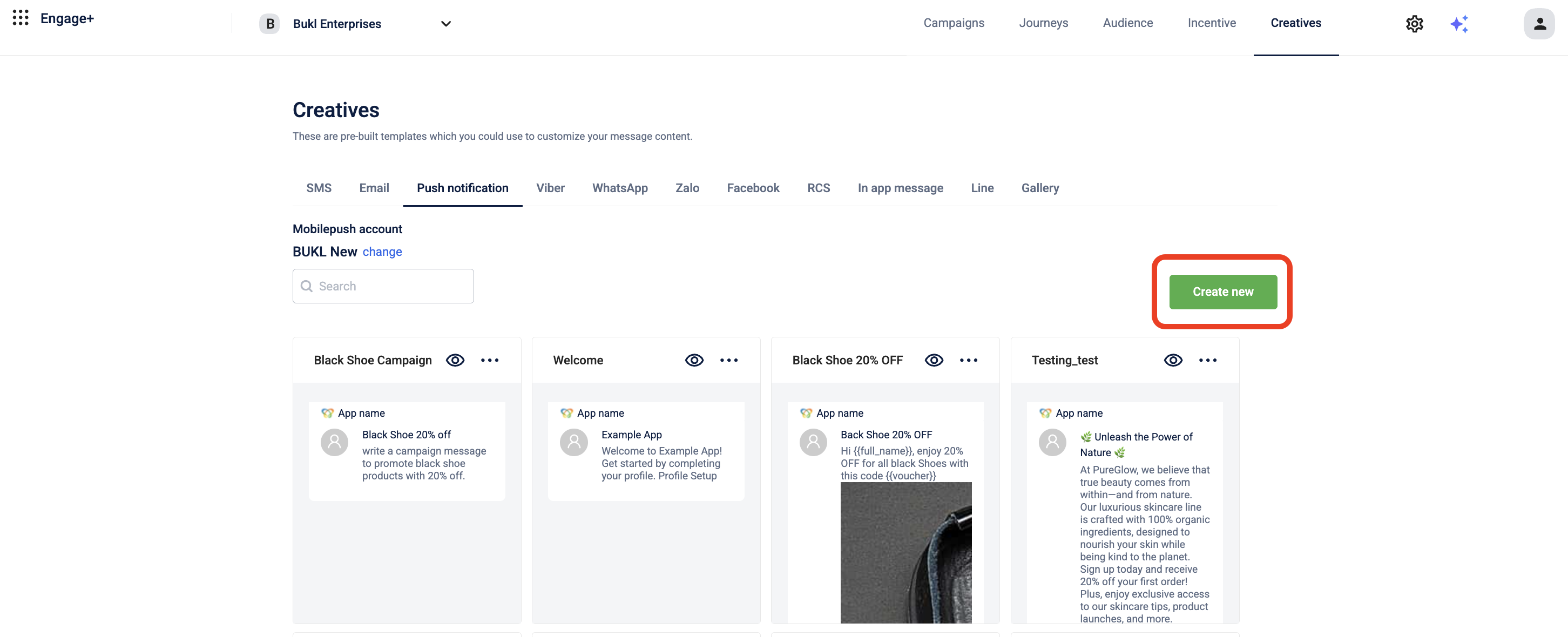1568x637 pixels.
Task: Go to Incentive in top navigation
Action: 1211,23
